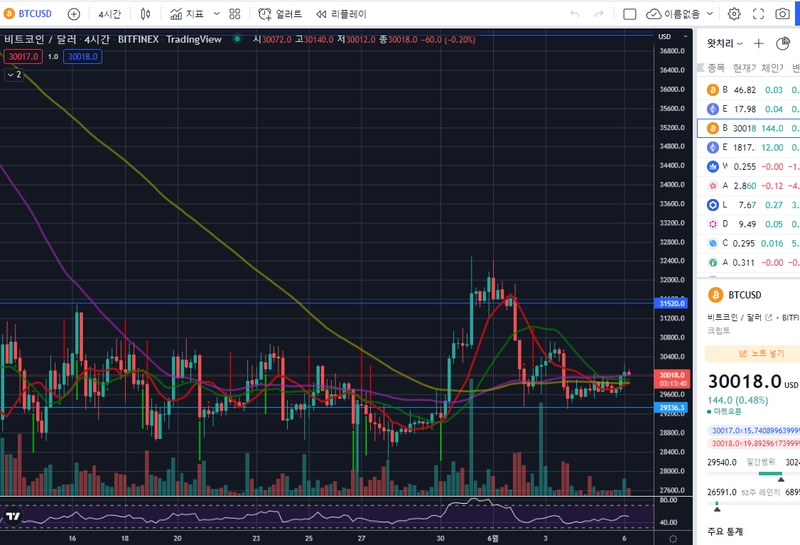Viewport: 800px width, 545px height.
Task: Select chart layout square icon
Action: click(630, 14)
